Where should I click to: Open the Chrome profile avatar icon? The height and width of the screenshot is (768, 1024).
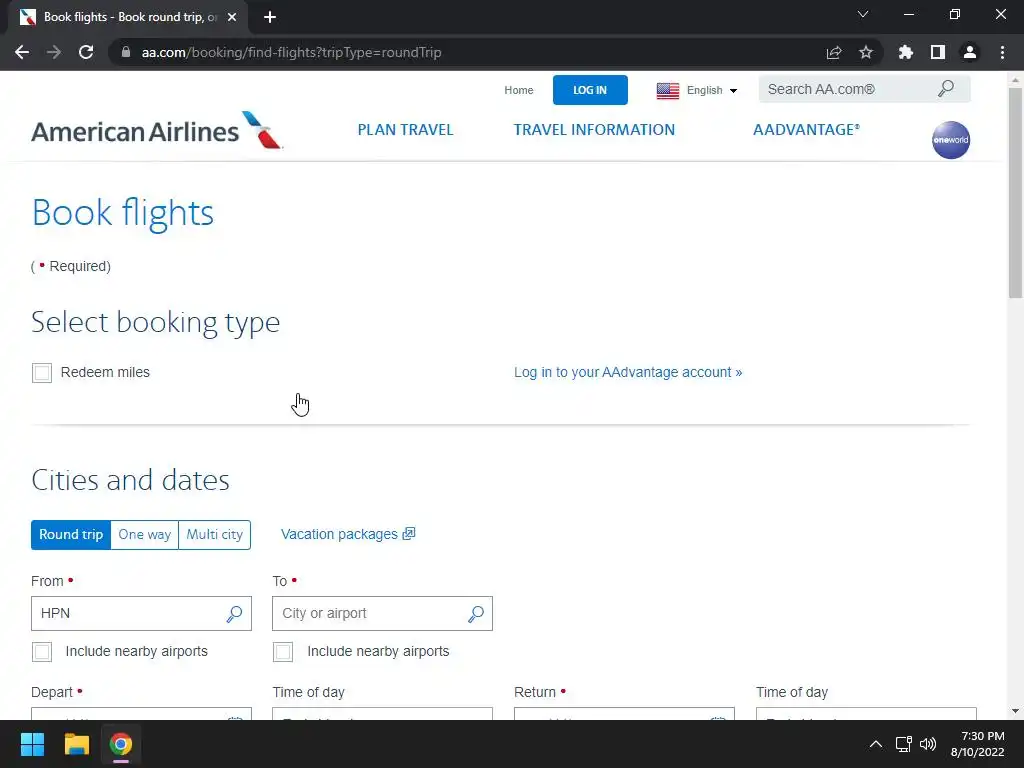[970, 52]
